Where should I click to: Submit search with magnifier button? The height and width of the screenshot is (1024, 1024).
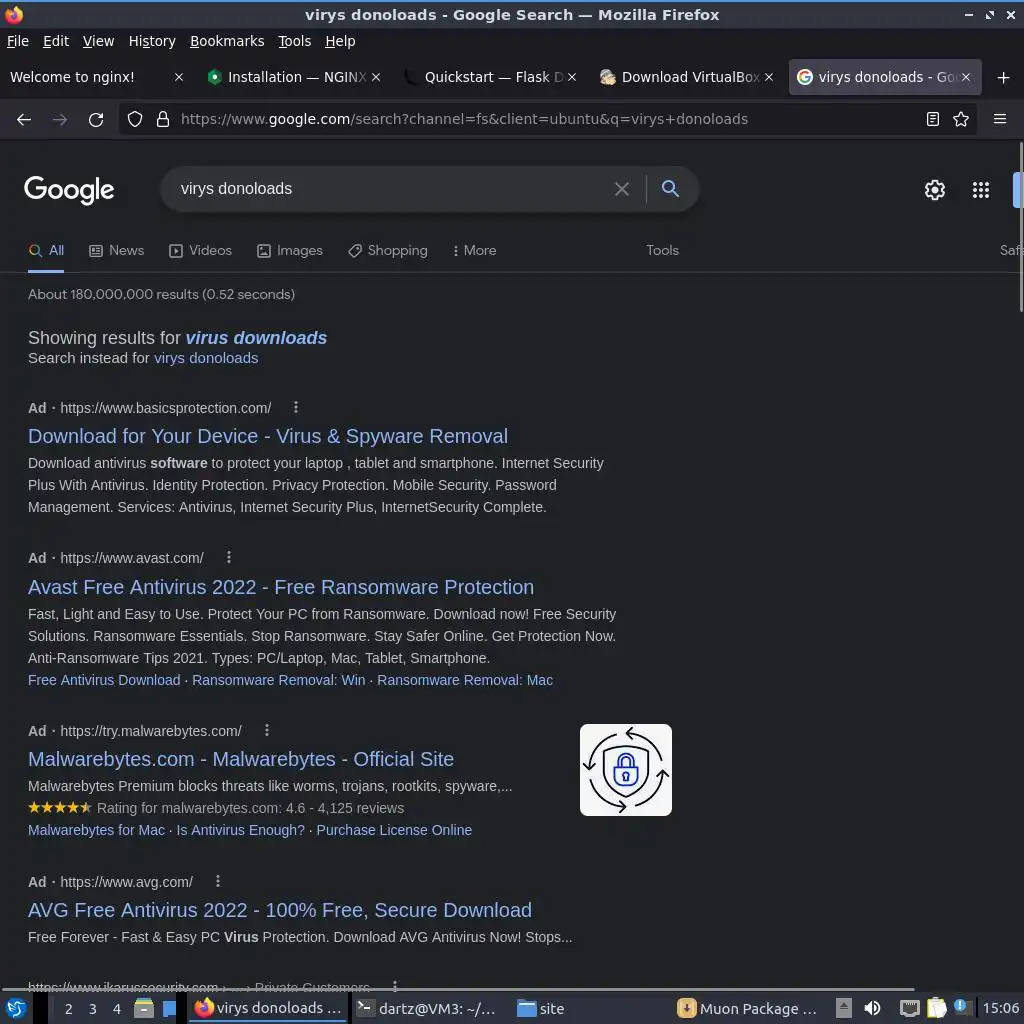pos(670,189)
